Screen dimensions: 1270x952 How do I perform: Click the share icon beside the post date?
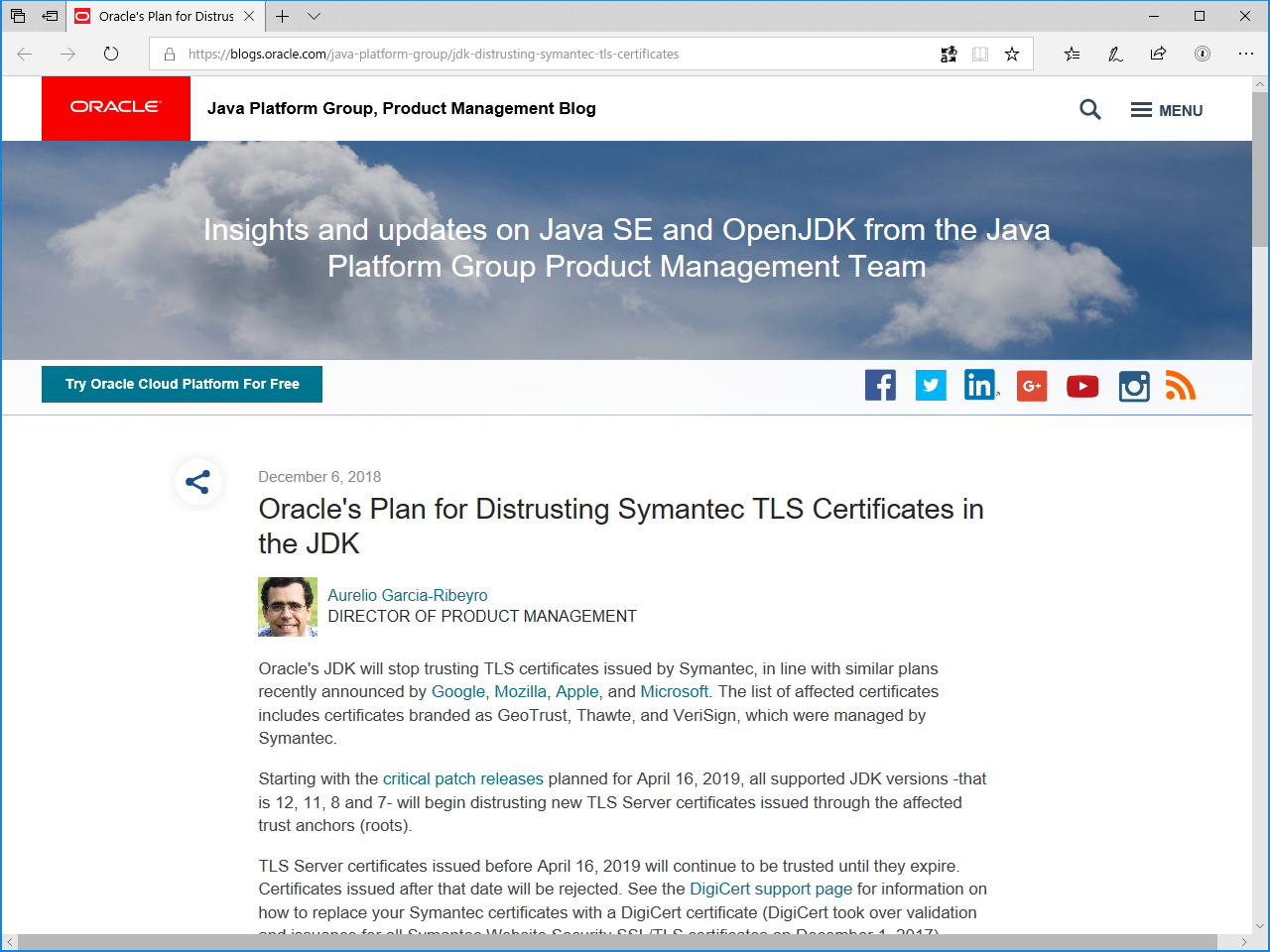pyautogui.click(x=198, y=481)
